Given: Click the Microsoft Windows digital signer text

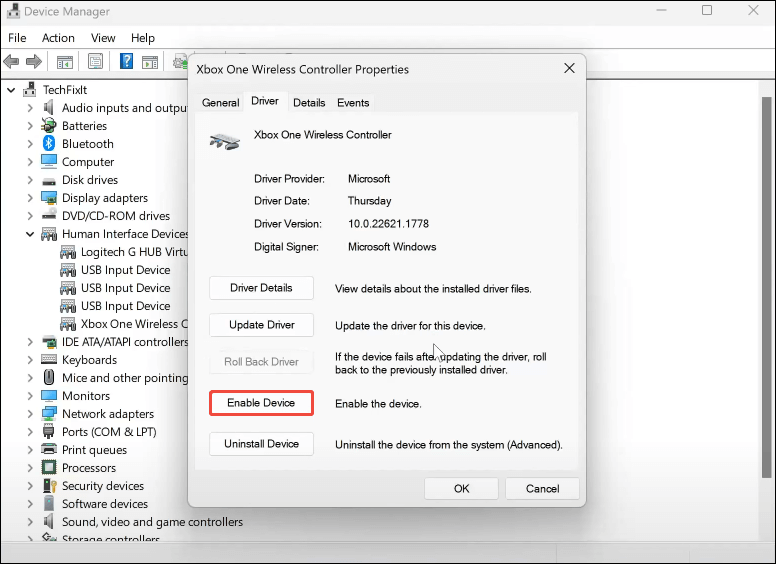Looking at the screenshot, I should (x=392, y=246).
